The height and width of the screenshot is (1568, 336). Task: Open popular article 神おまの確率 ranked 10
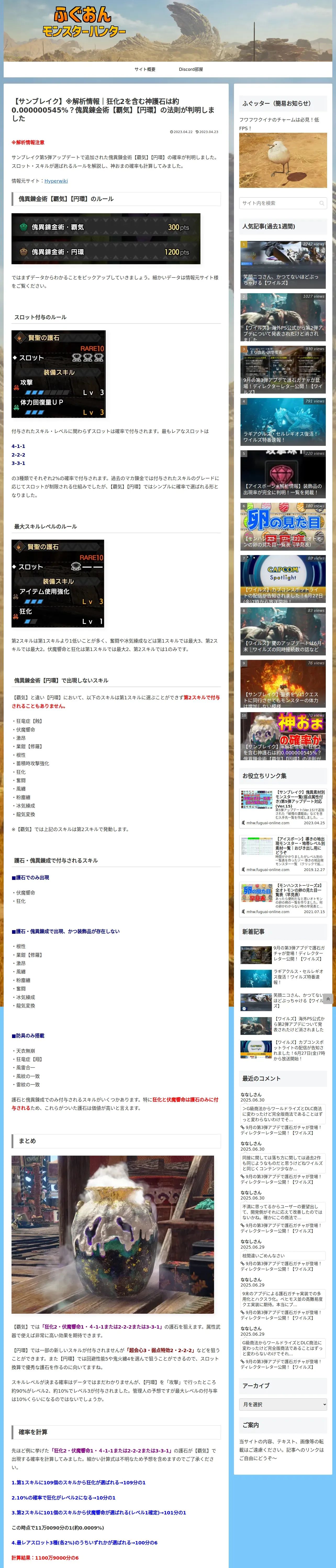[283, 736]
